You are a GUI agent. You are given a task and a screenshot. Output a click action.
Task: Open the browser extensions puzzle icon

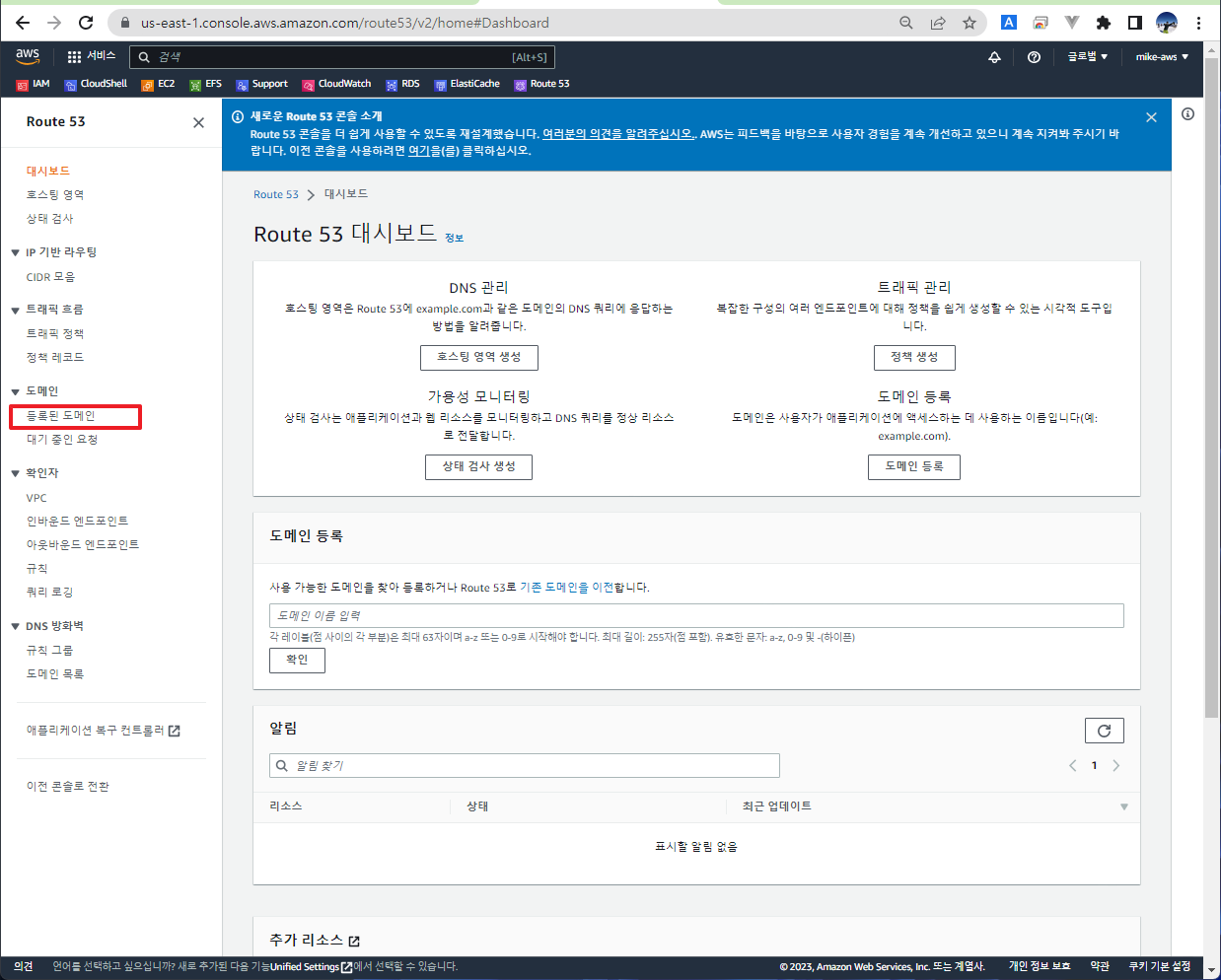coord(1104,23)
